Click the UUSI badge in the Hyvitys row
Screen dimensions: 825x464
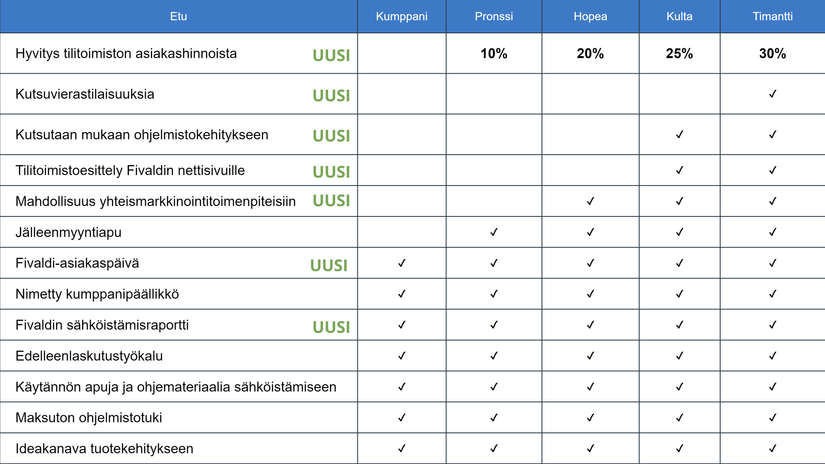point(331,56)
